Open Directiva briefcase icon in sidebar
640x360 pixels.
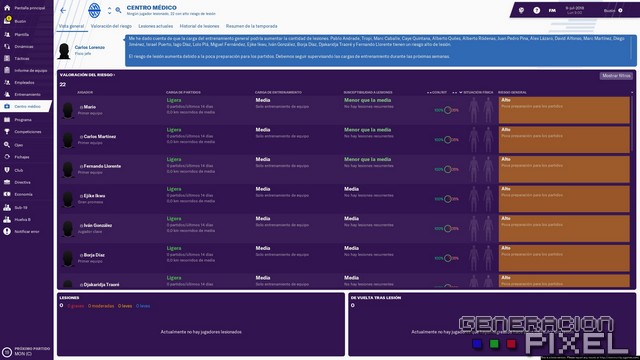click(7, 182)
